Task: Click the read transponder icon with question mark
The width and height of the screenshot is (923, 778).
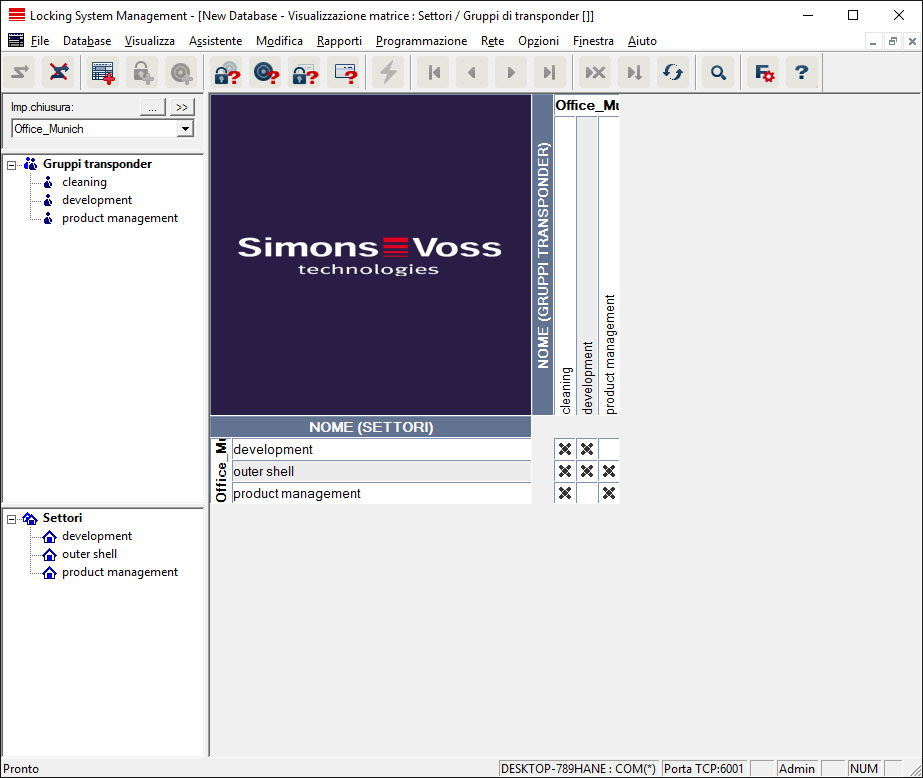Action: pos(264,73)
